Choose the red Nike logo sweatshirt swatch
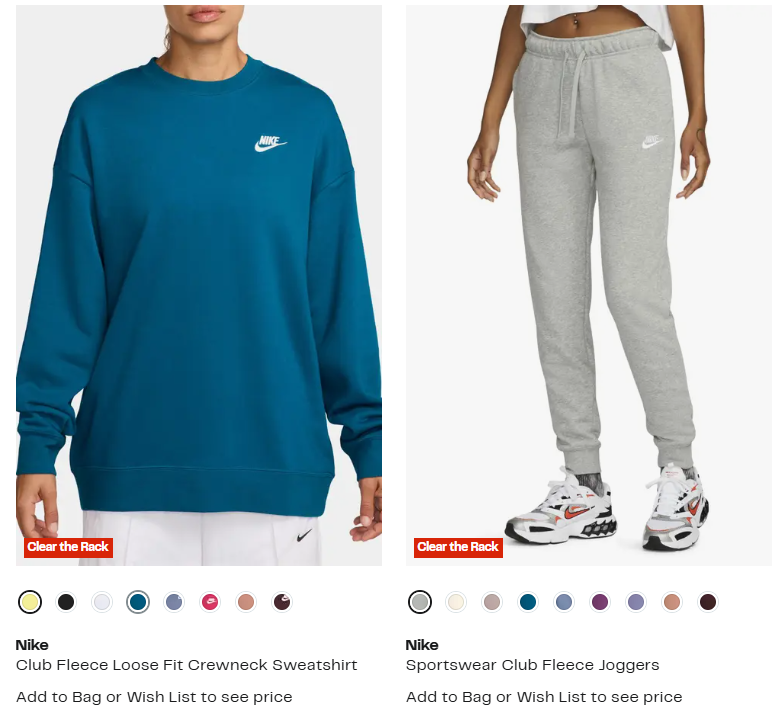The width and height of the screenshot is (781, 714). [210, 602]
